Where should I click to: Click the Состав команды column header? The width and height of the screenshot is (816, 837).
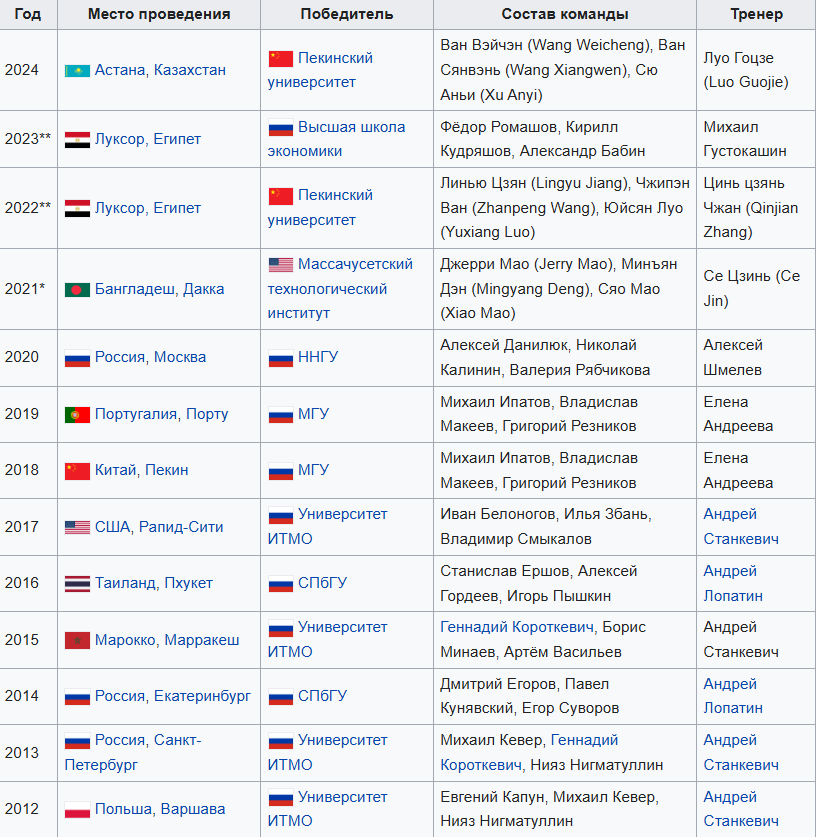pyautogui.click(x=565, y=14)
